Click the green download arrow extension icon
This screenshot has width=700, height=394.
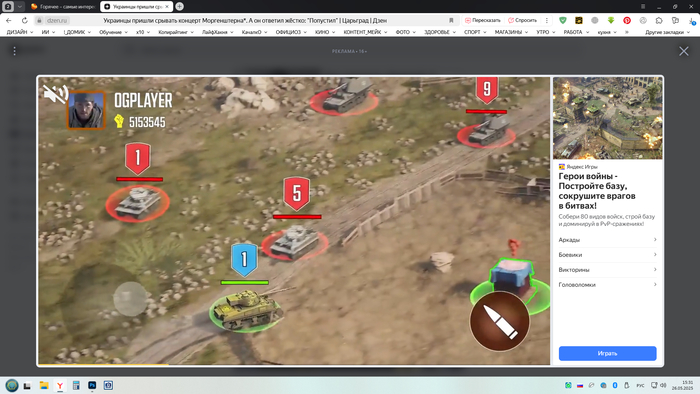pos(611,21)
